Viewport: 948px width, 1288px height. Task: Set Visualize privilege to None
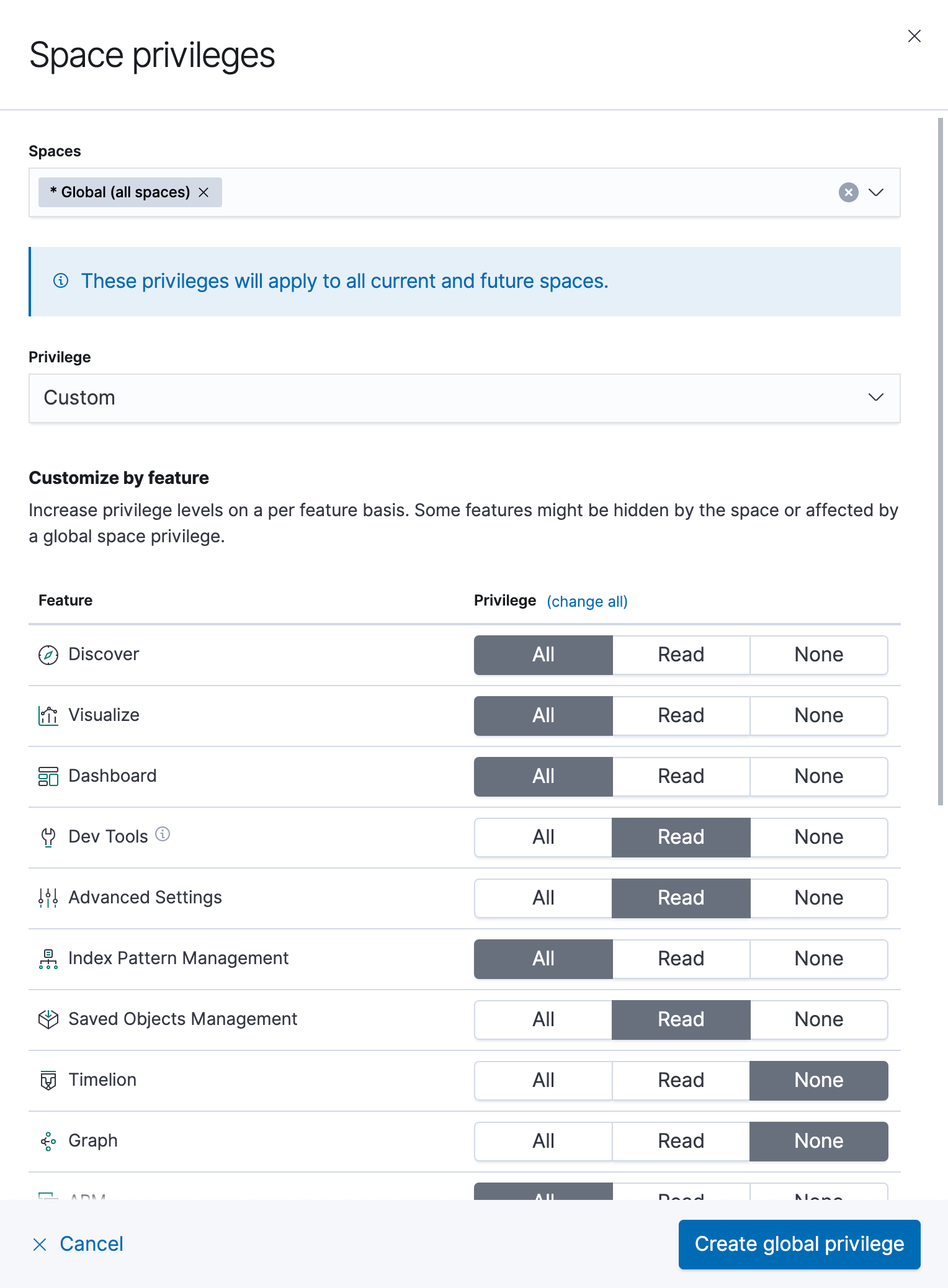coord(819,715)
